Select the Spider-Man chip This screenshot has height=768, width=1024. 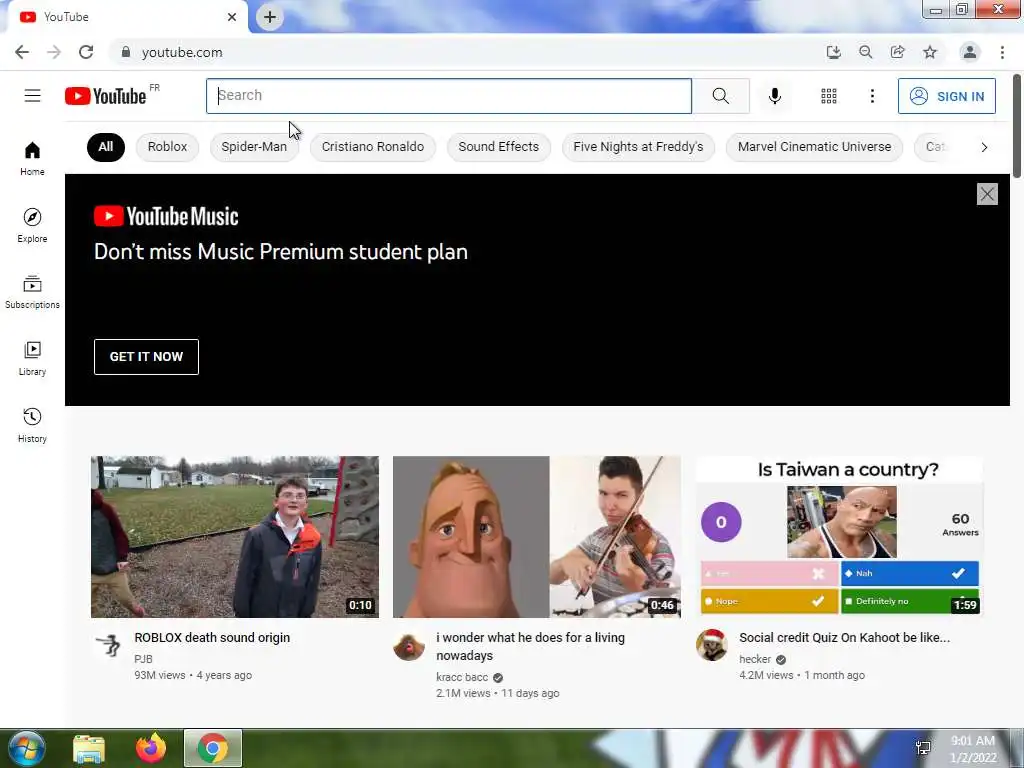pos(254,147)
